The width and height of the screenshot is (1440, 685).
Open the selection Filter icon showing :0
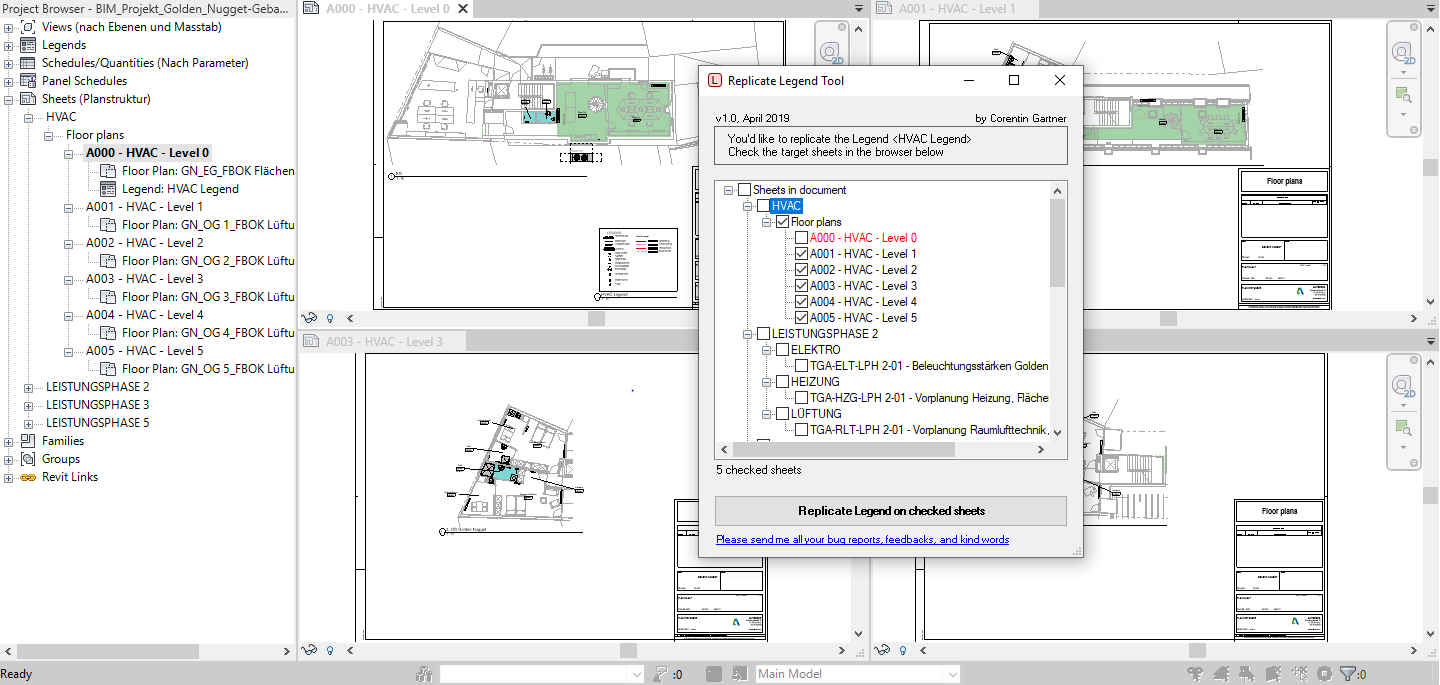1348,673
